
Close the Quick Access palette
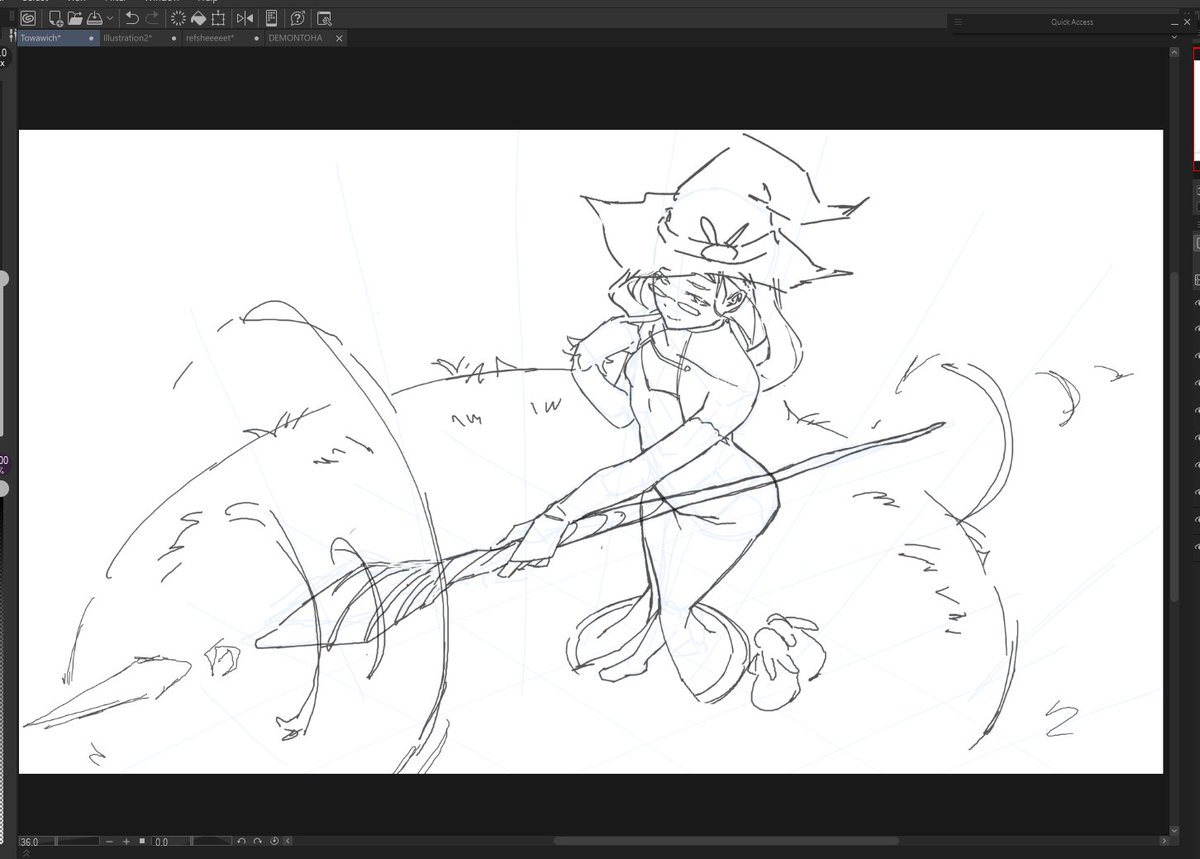[x=1187, y=22]
